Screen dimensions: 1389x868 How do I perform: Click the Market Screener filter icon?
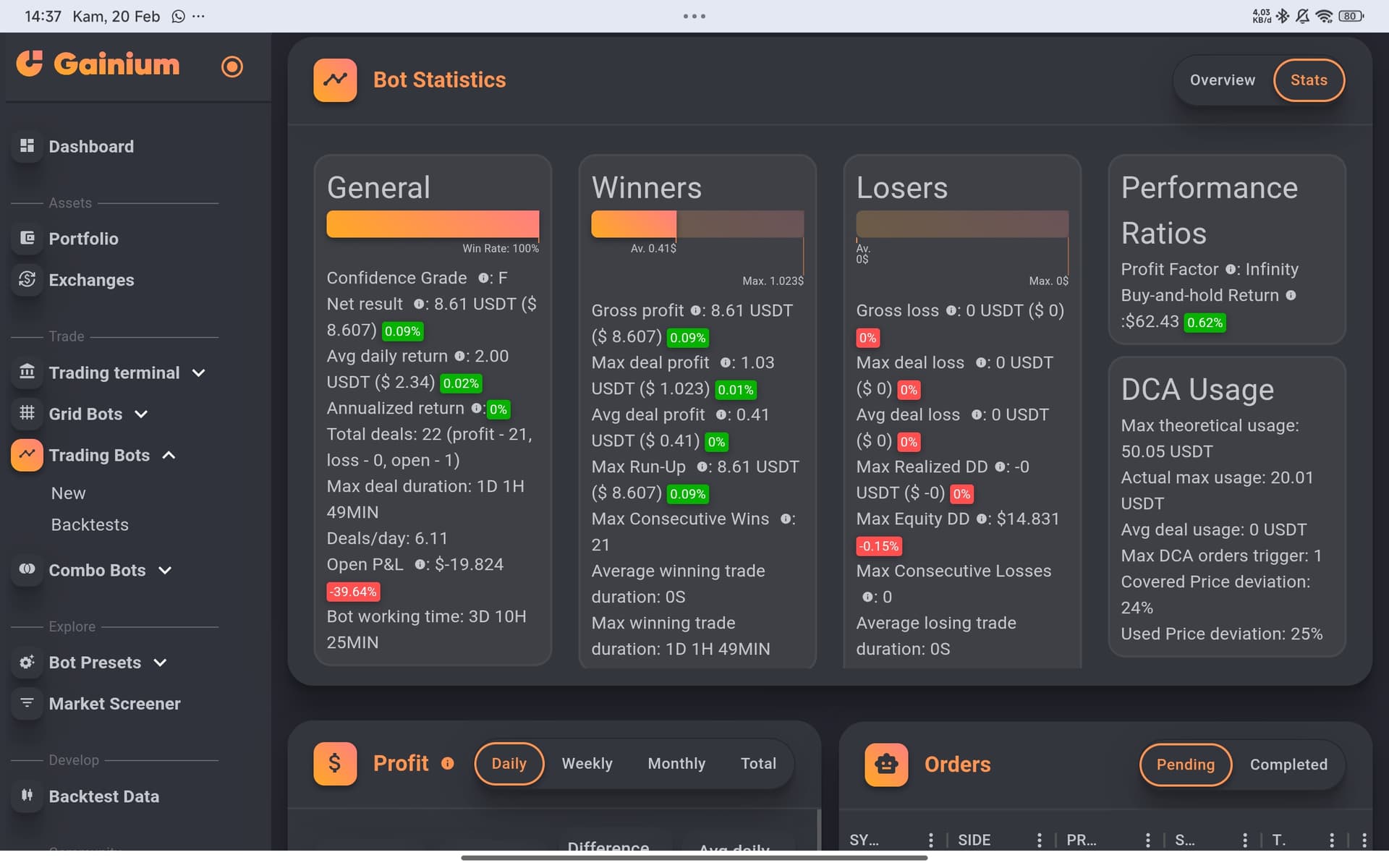[27, 703]
